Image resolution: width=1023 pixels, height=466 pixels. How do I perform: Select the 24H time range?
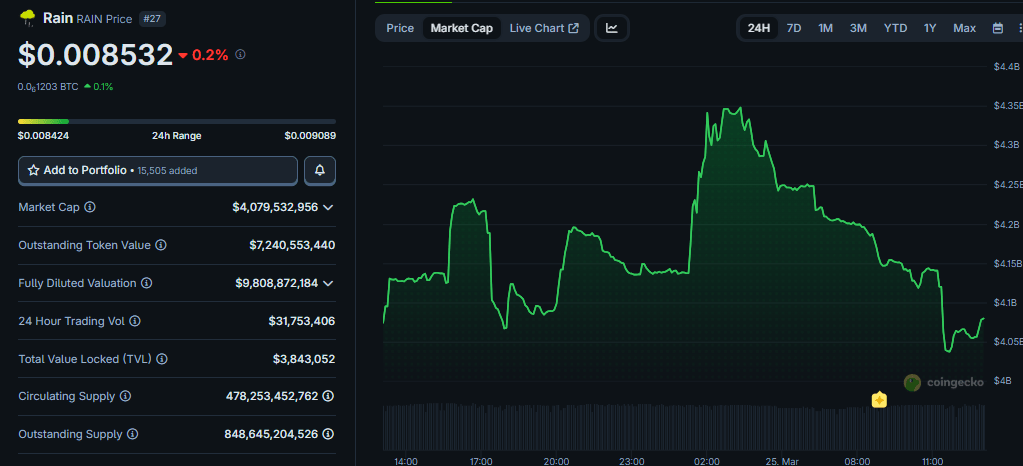click(x=758, y=28)
